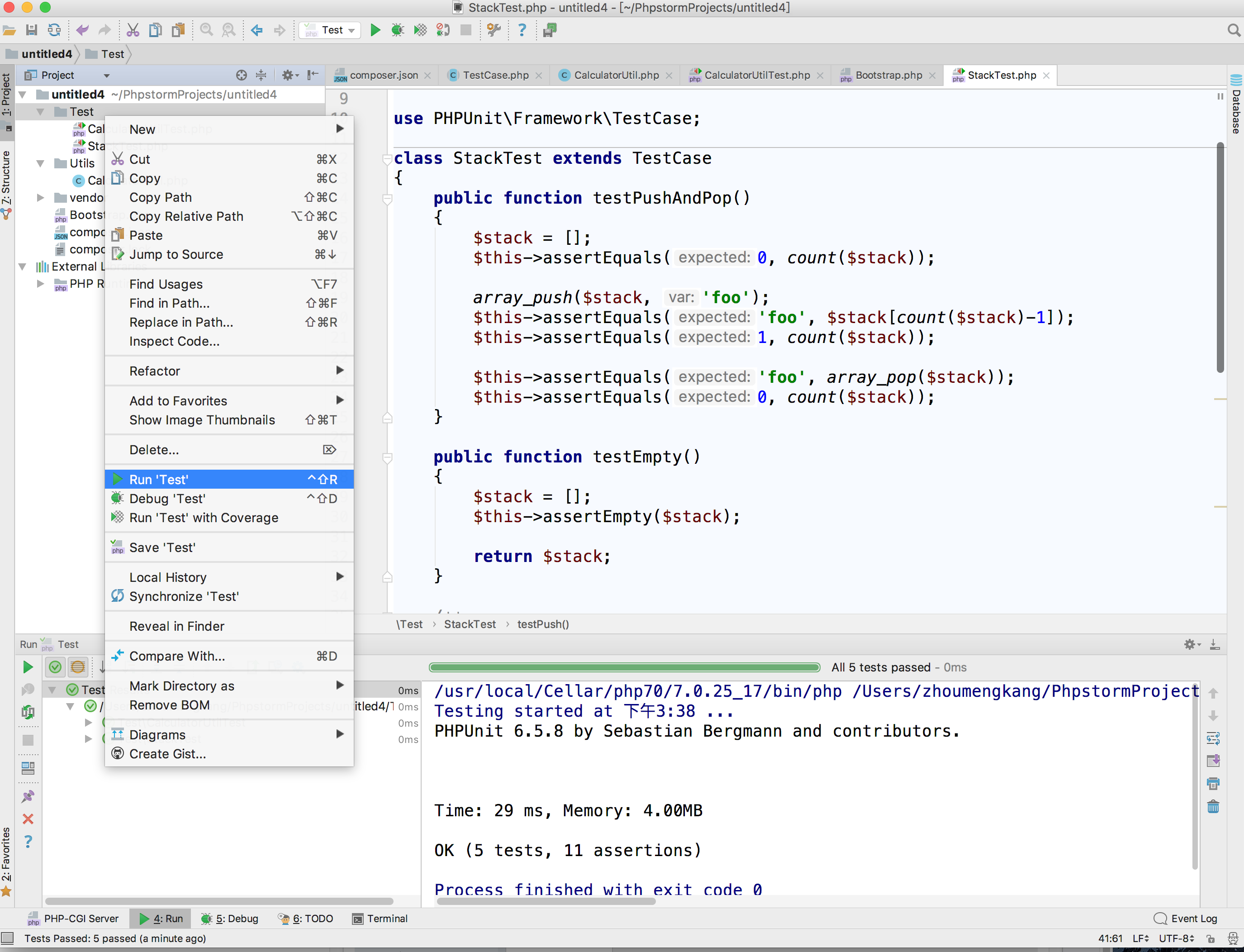The width and height of the screenshot is (1244, 952).
Task: Toggle Show Ignored tests in the Run panel
Action: (78, 667)
